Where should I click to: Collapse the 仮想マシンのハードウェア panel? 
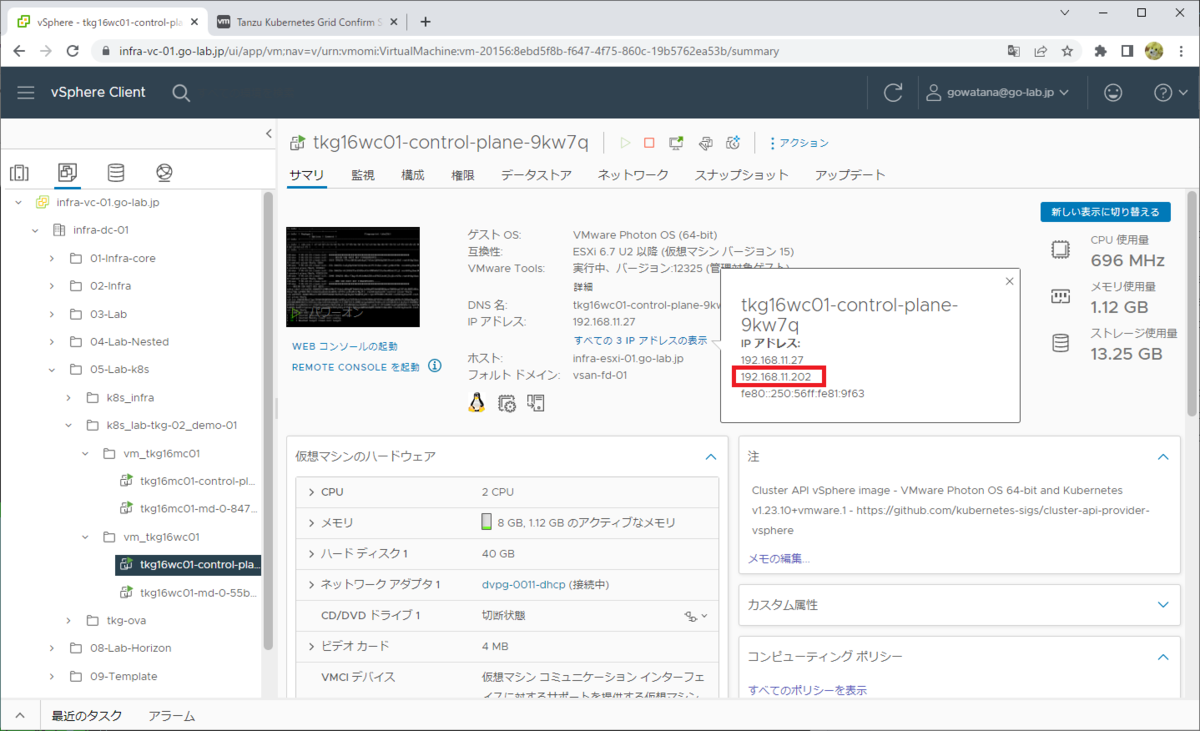(x=711, y=457)
